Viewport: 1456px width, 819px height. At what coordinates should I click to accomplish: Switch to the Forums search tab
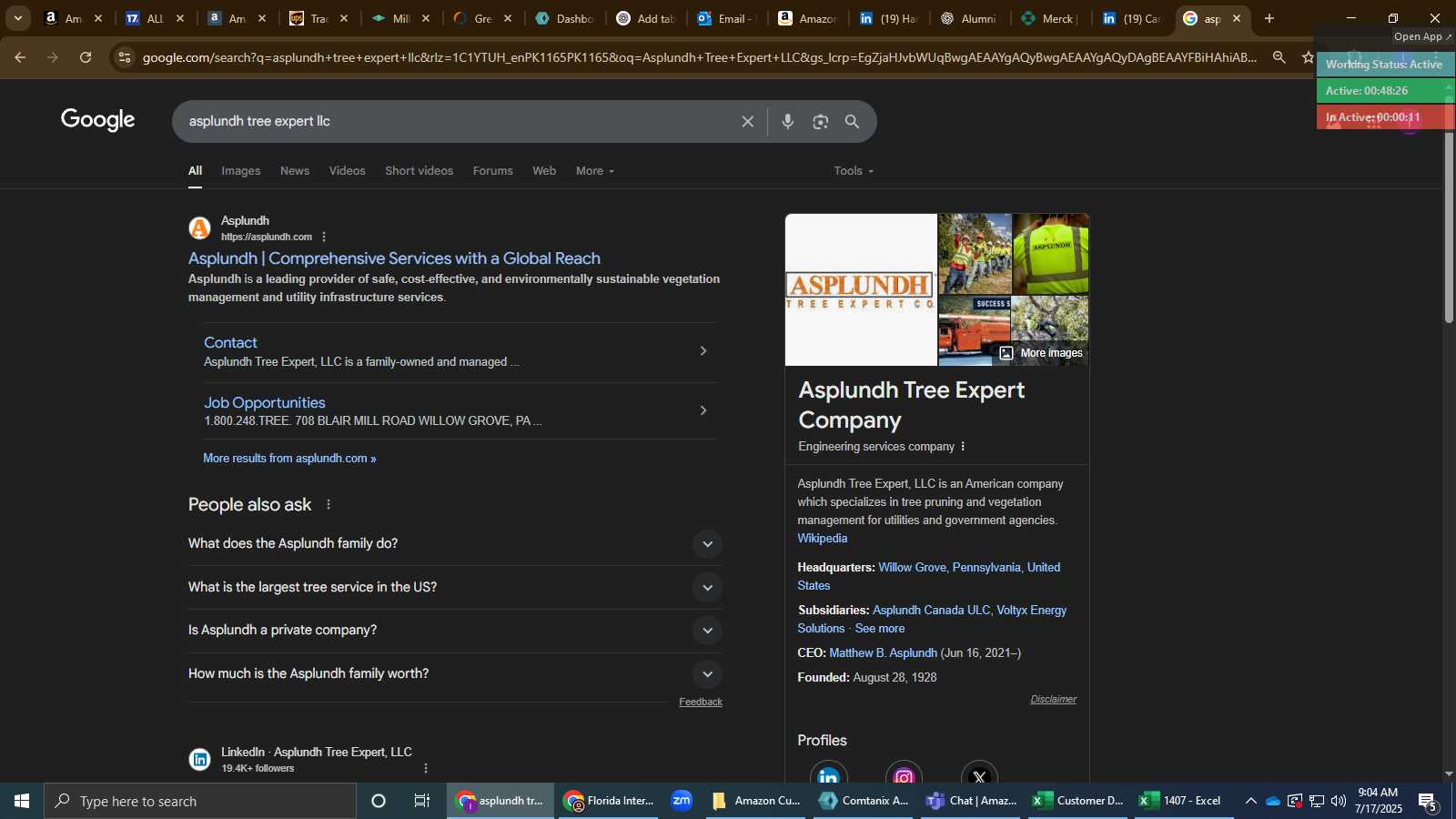[493, 171]
